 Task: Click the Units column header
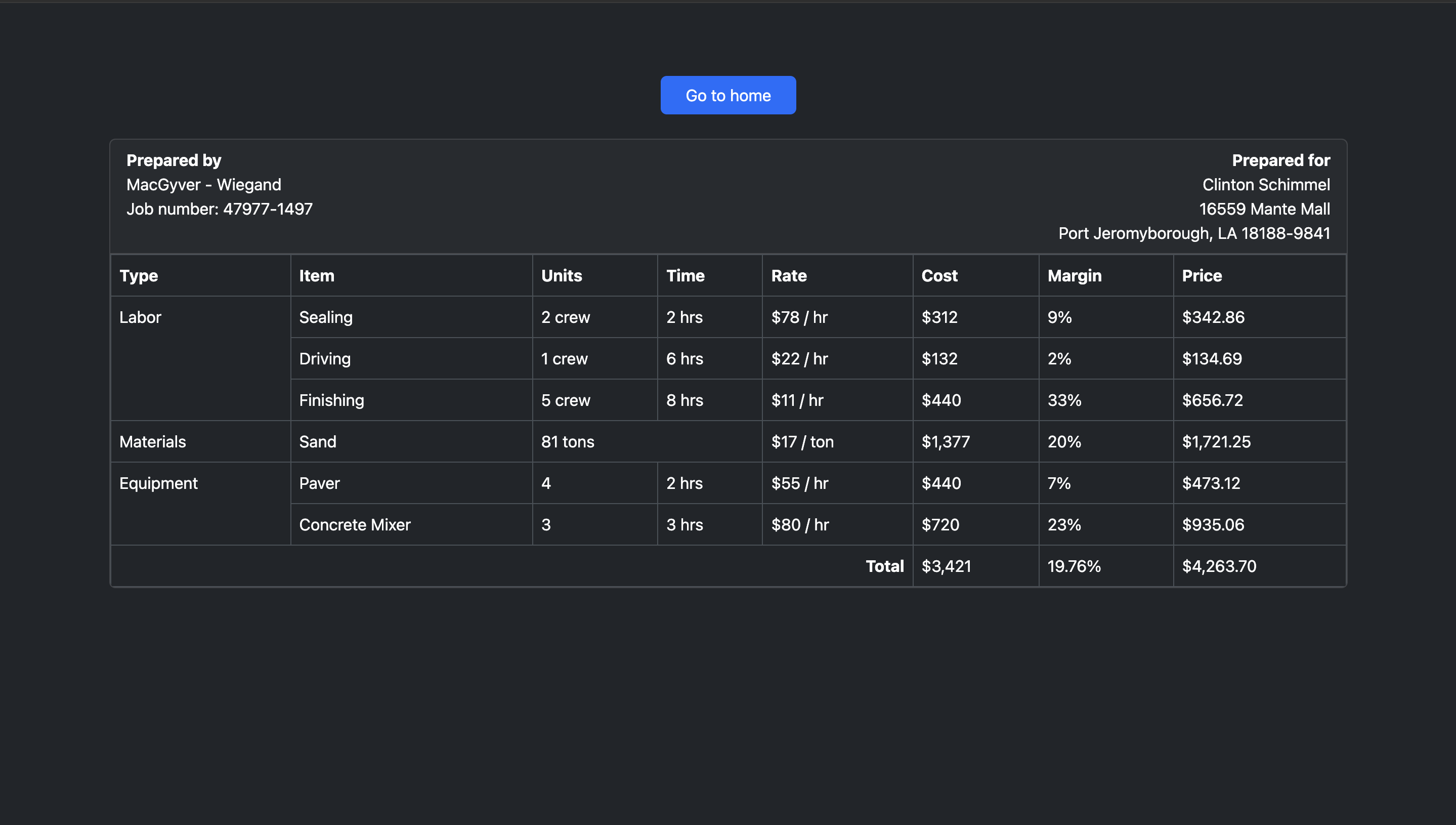594,276
